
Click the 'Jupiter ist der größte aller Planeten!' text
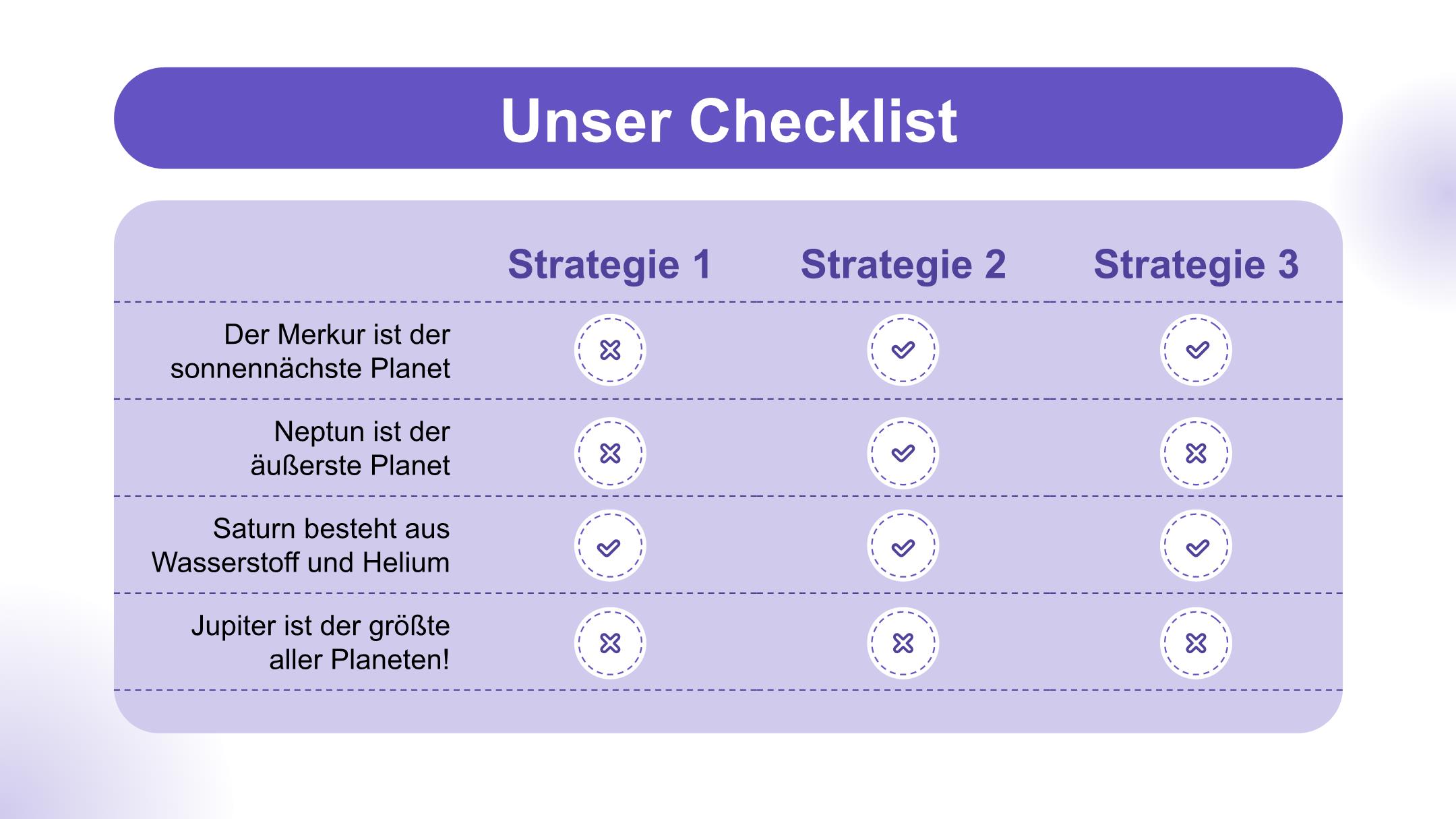tap(321, 642)
